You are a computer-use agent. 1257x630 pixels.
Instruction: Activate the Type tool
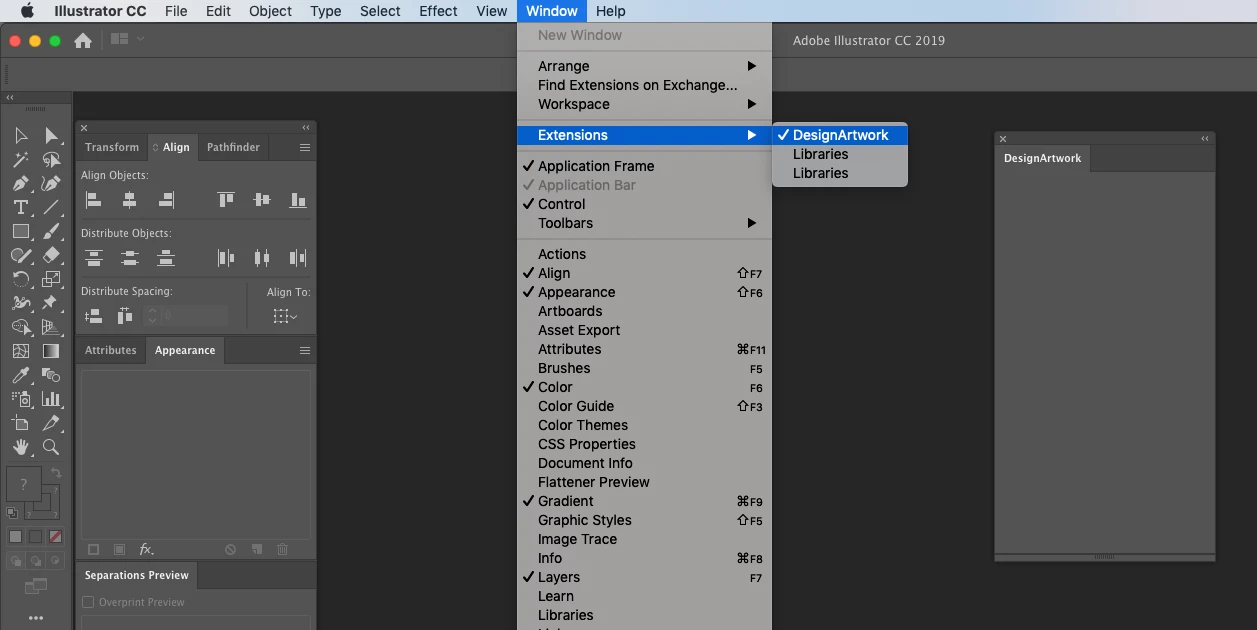pos(21,208)
